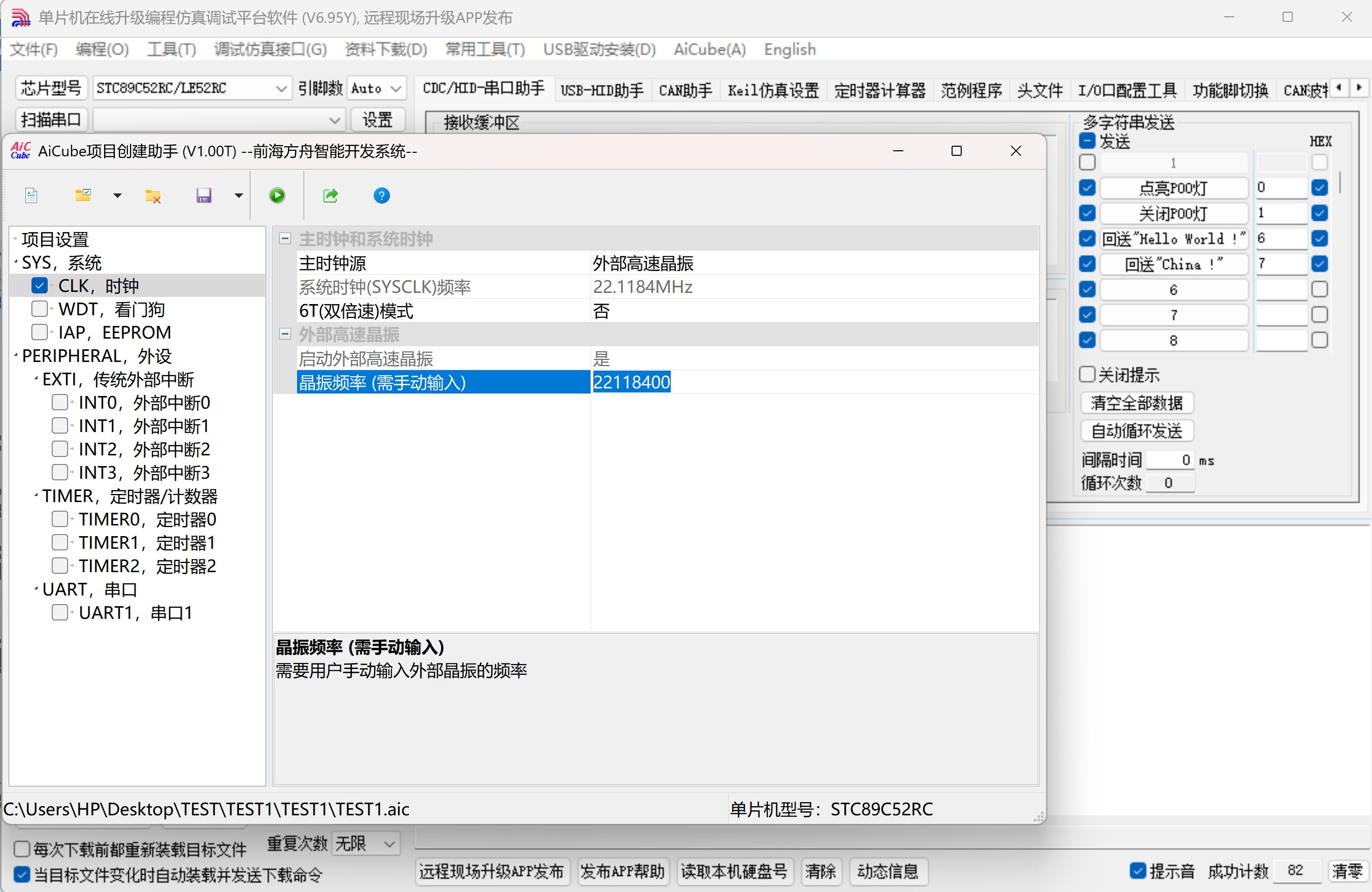The image size is (1372, 892).
Task: Toggle HEX checkbox for 点亮P00灯 row
Action: [1320, 187]
